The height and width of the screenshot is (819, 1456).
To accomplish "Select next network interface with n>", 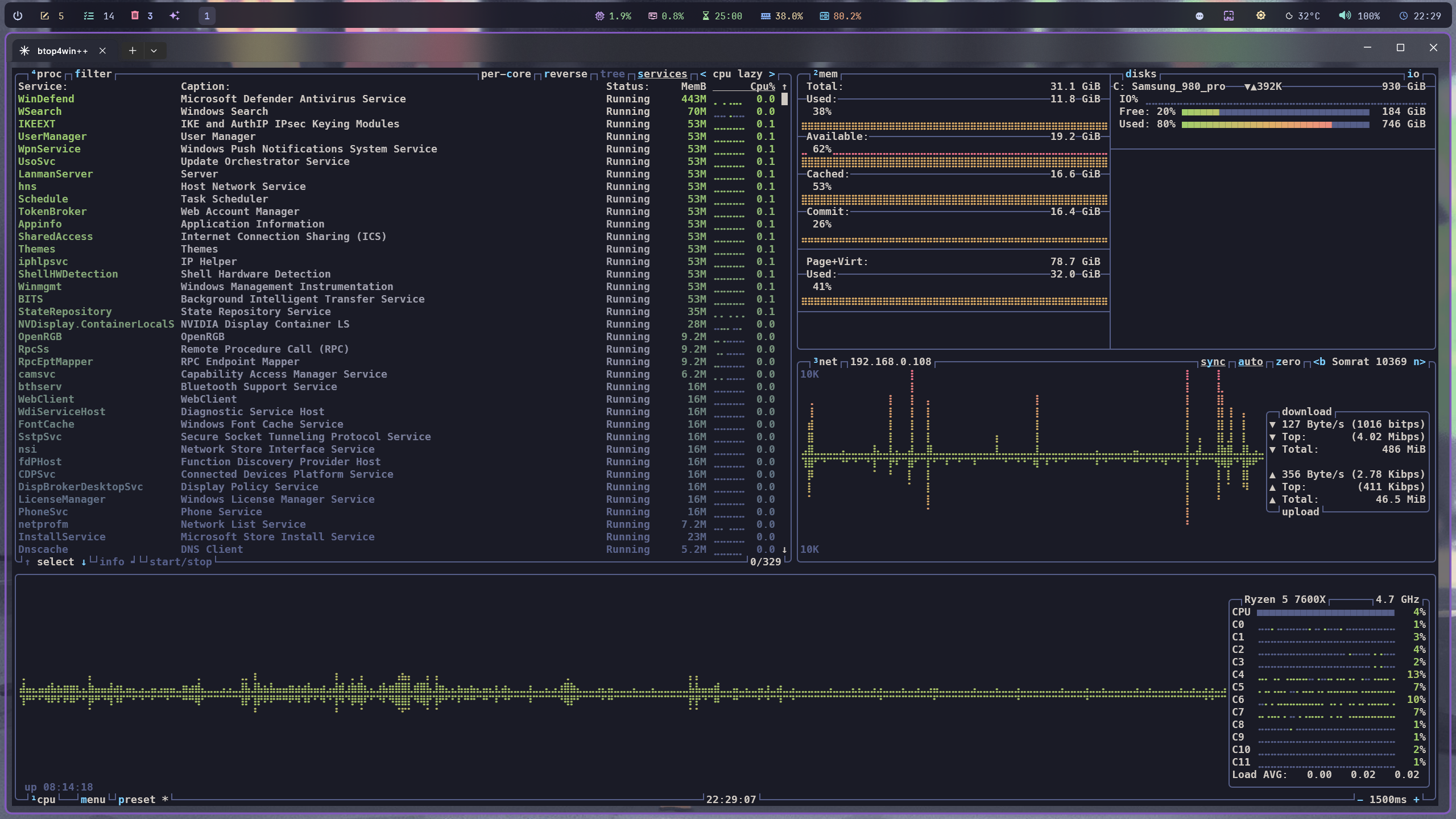I will point(1420,362).
